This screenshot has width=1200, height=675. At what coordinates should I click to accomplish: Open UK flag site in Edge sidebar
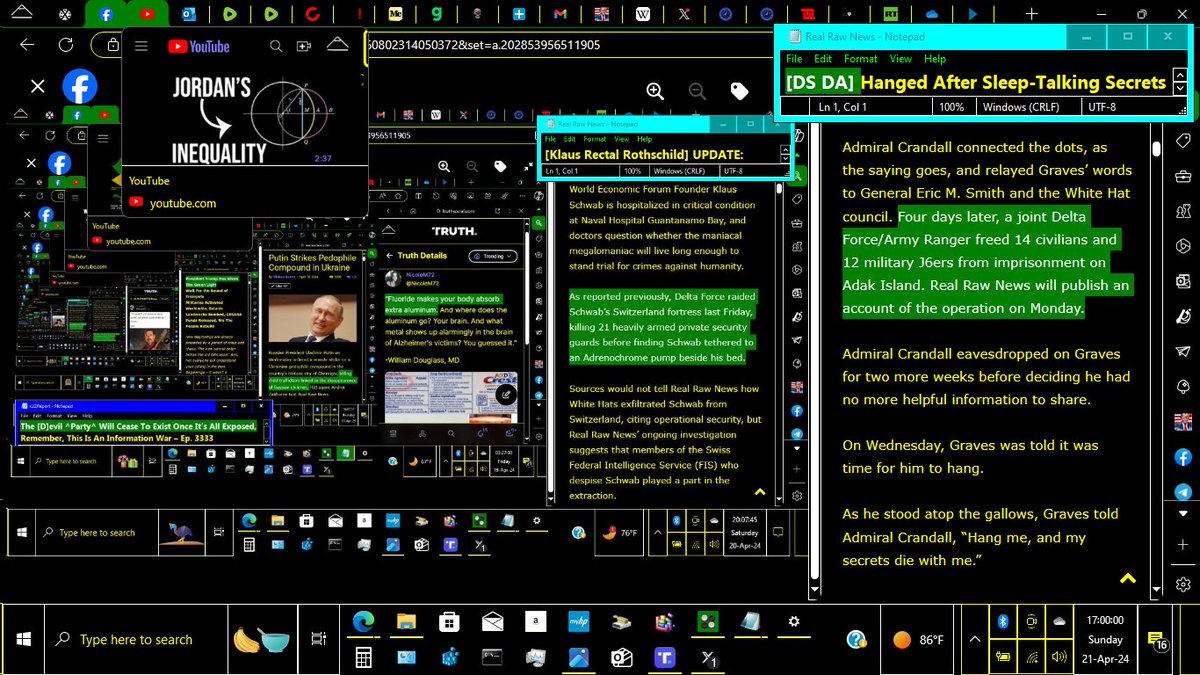1183,421
